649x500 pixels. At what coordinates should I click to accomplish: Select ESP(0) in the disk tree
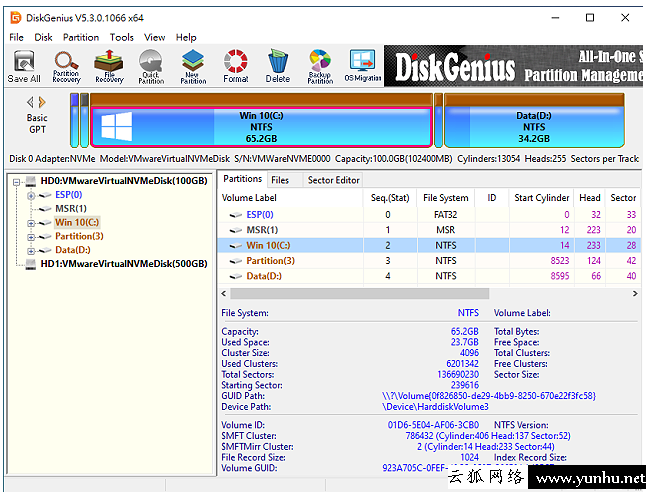[x=69, y=195]
